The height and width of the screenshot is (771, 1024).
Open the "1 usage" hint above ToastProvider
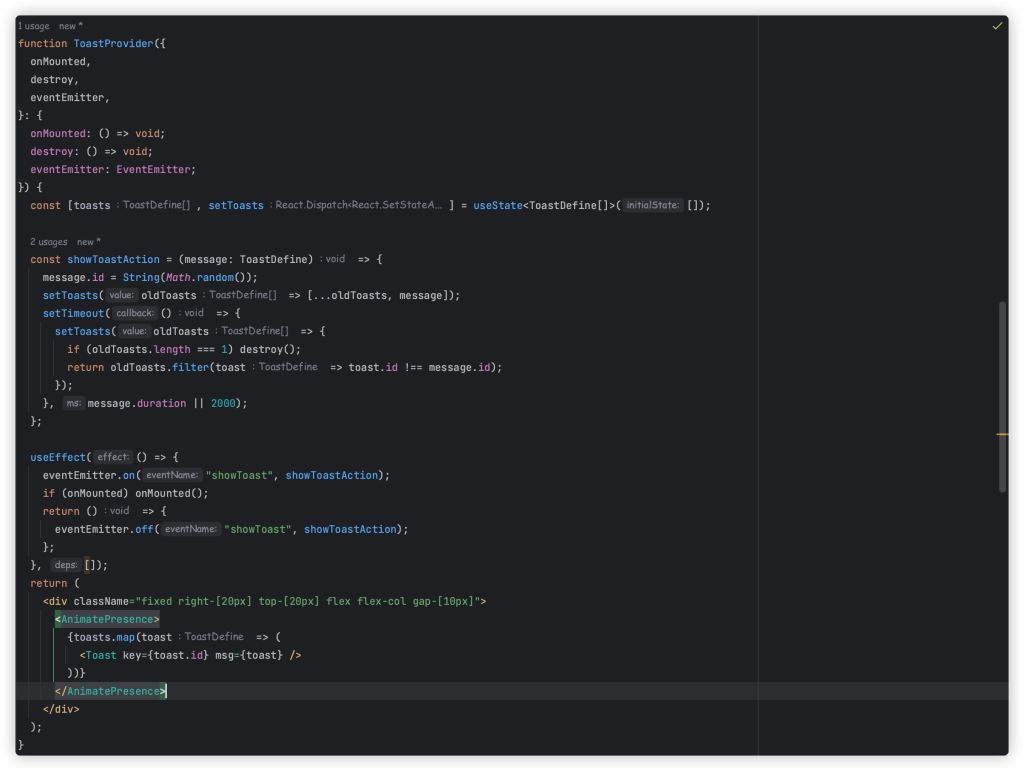click(33, 26)
